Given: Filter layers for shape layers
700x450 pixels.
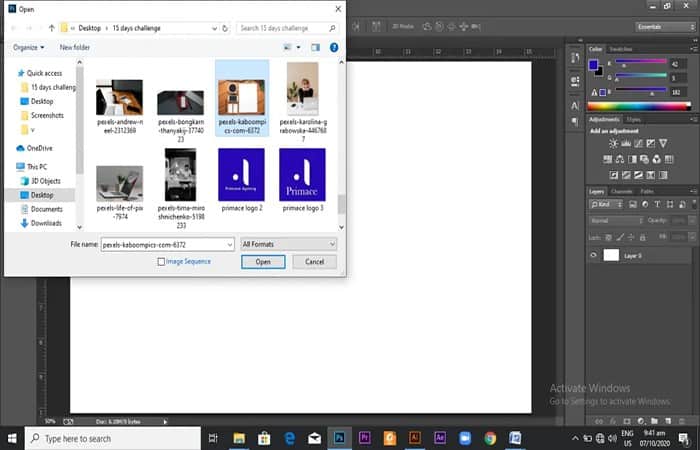Looking at the screenshot, I should (x=670, y=204).
